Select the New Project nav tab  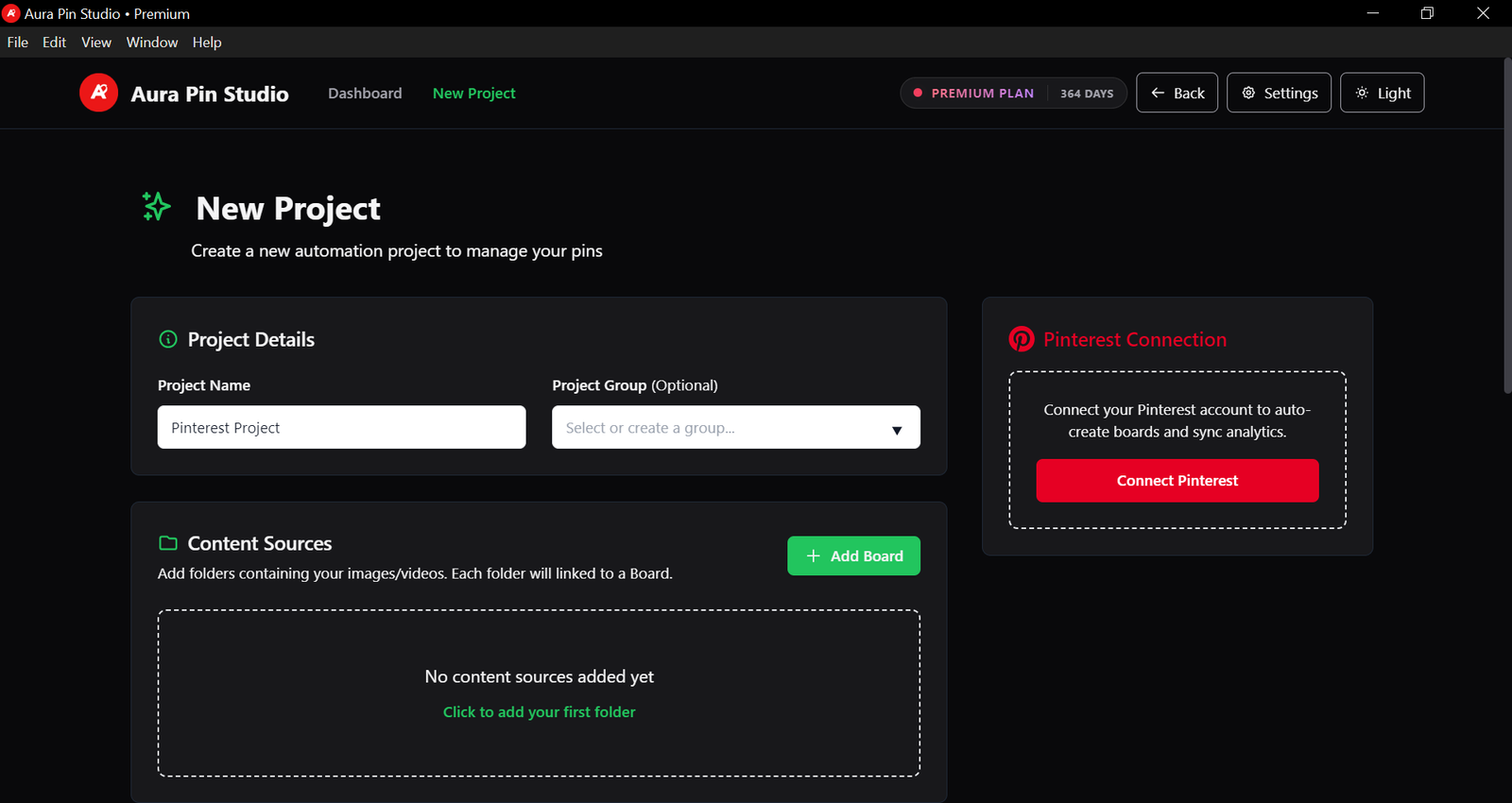click(x=474, y=94)
